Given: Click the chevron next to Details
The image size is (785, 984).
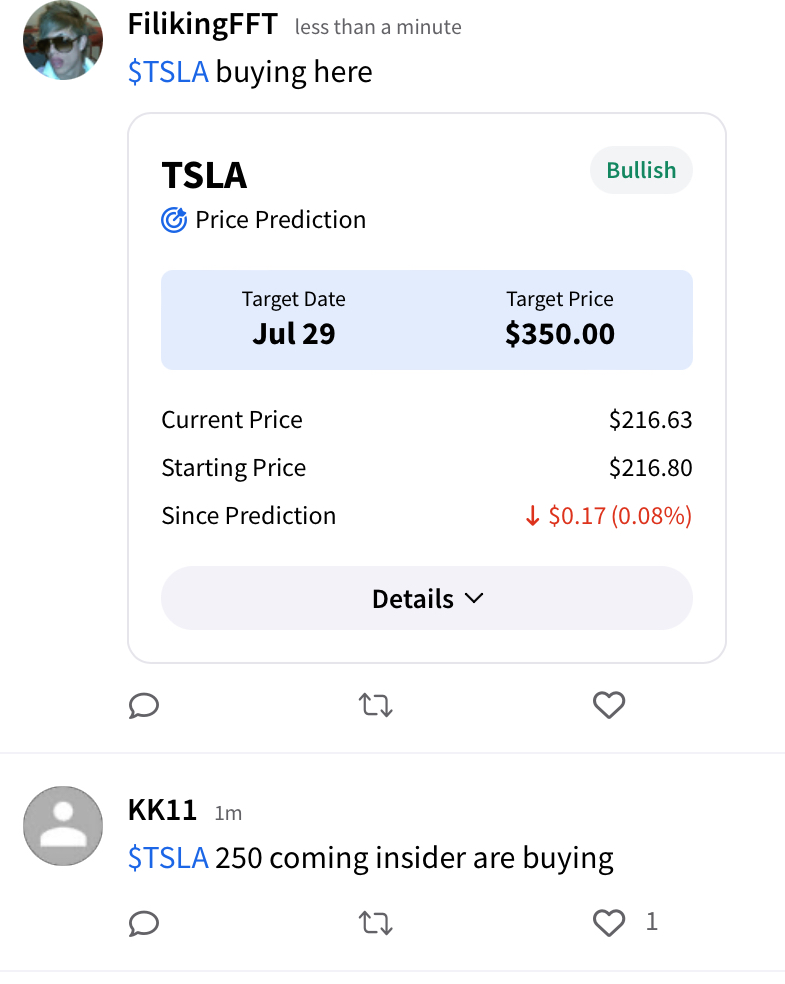Looking at the screenshot, I should click(x=475, y=598).
